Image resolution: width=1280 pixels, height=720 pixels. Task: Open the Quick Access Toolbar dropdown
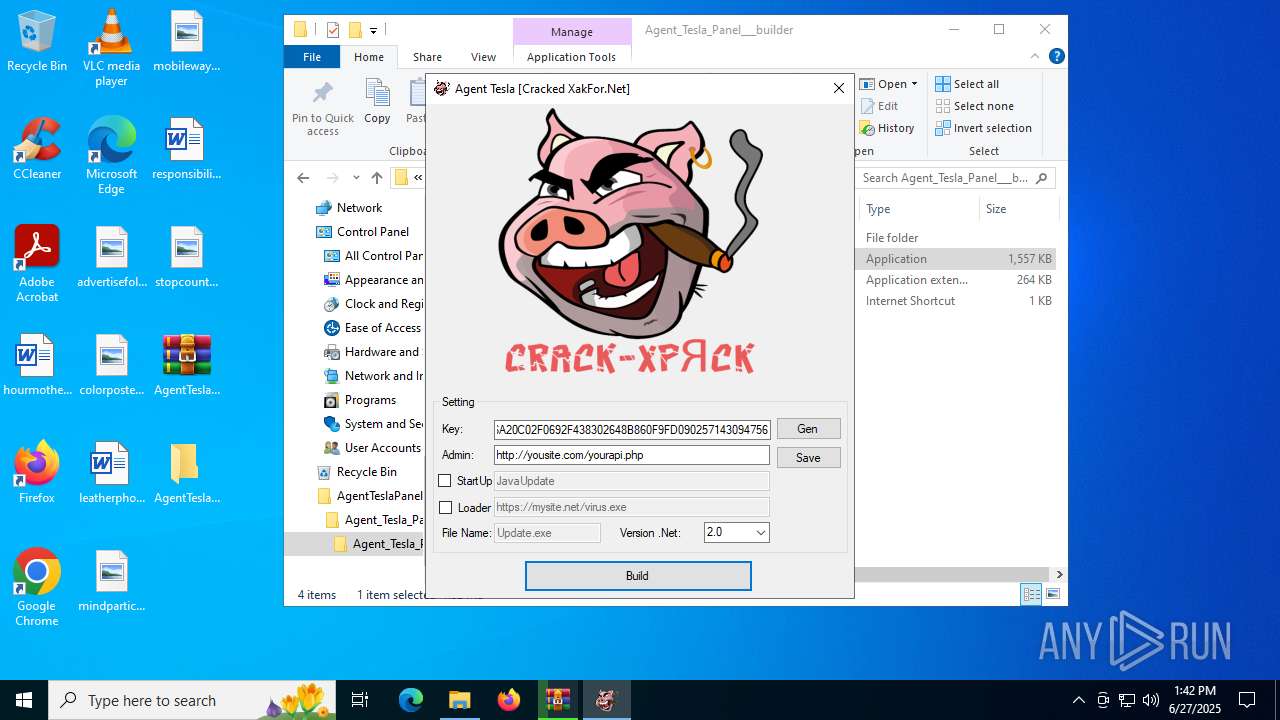tap(373, 30)
